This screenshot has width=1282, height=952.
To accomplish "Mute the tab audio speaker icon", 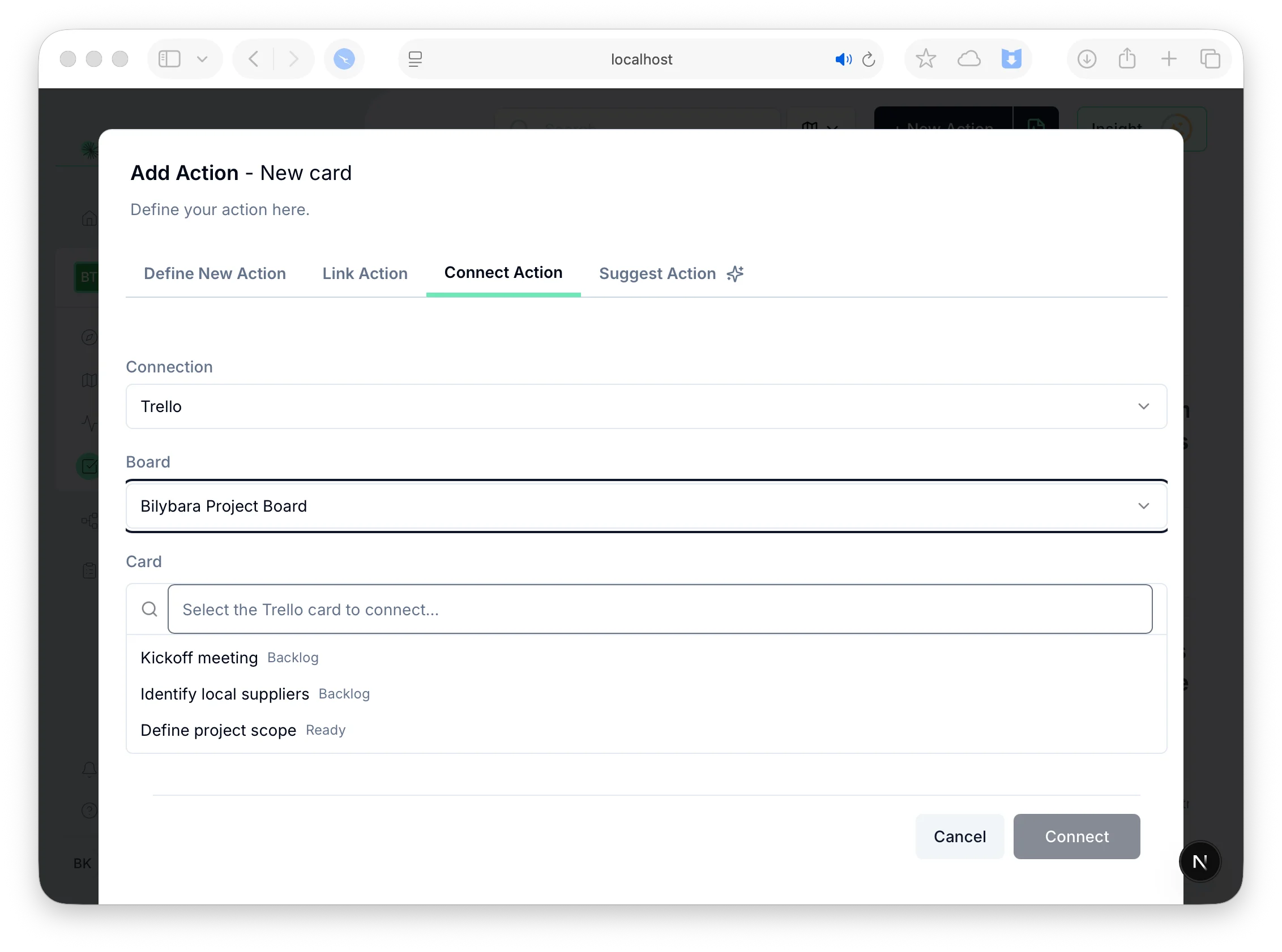I will (843, 59).
